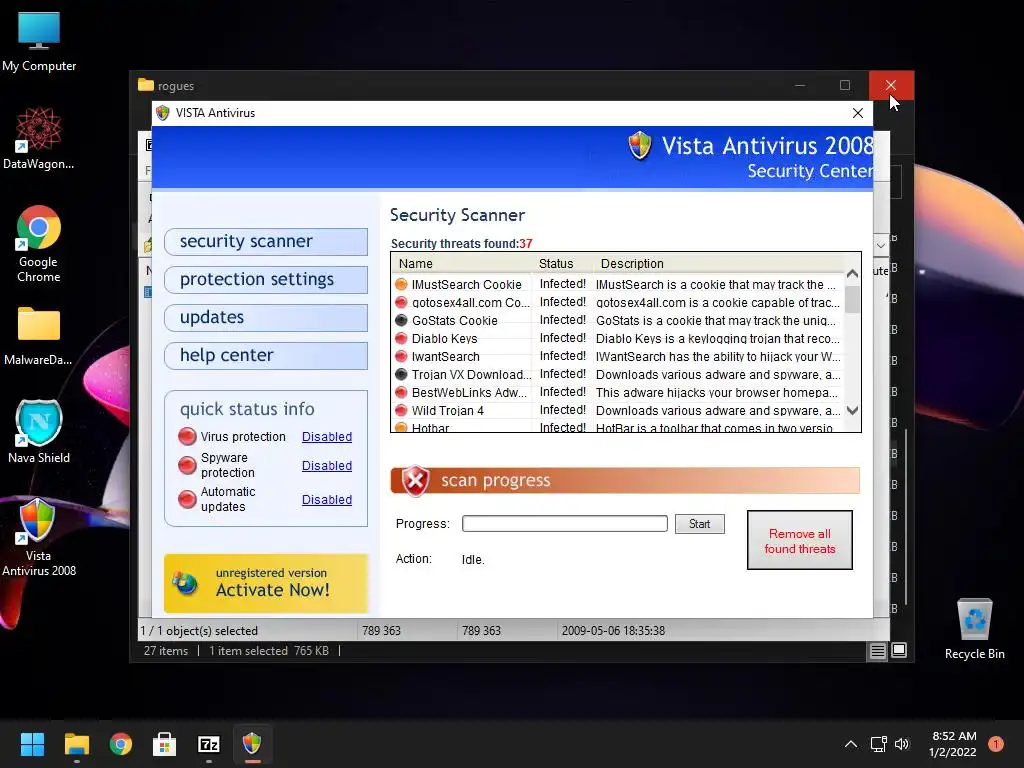Click the scan Progress bar
This screenshot has width=1024, height=768.
click(565, 524)
